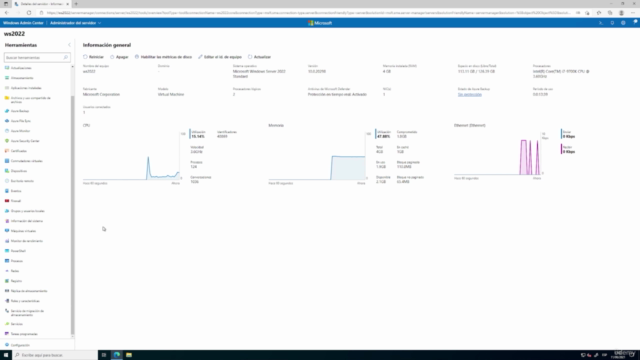Open the browser more options menu
This screenshot has height=360, width=640.
coord(633,13)
